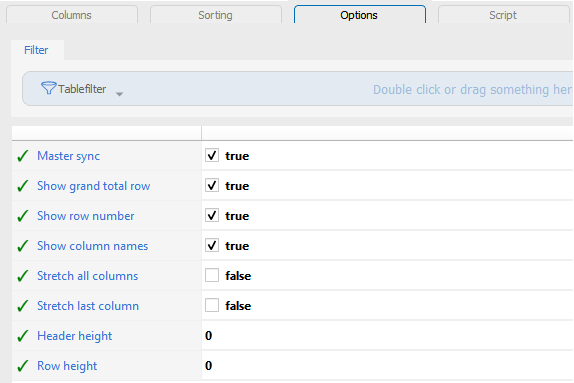The height and width of the screenshot is (383, 574).
Task: Select the Filter sub-tab
Action: (36, 50)
